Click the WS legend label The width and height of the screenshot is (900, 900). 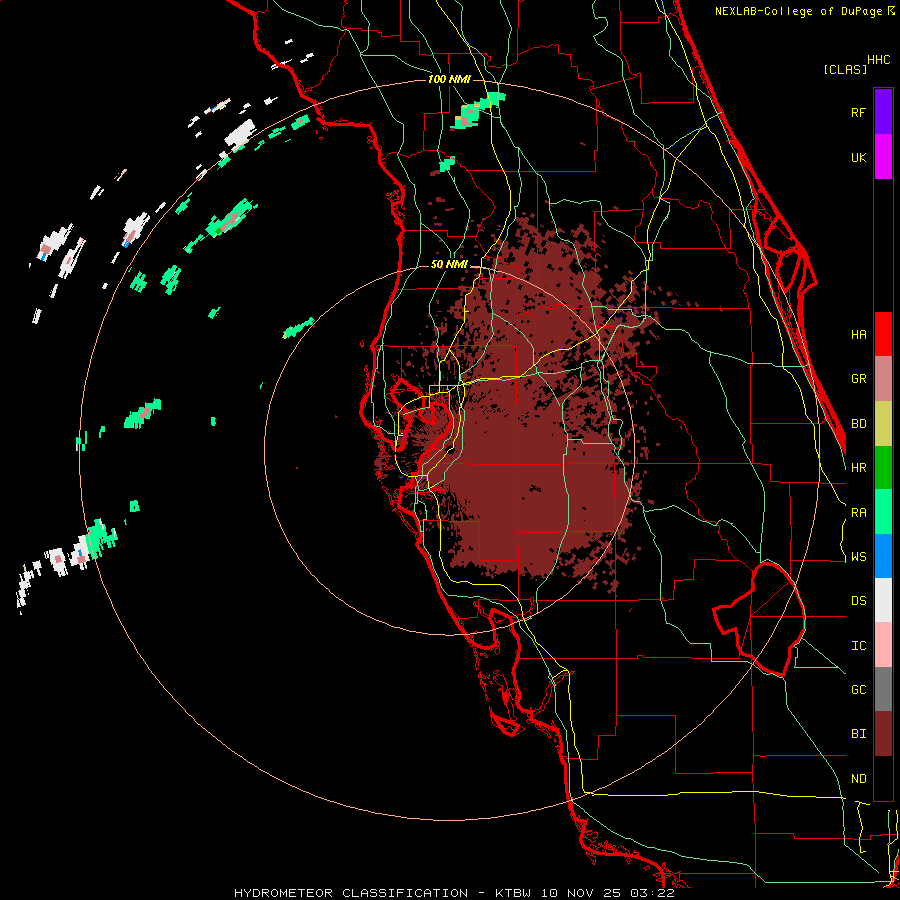tap(858, 557)
